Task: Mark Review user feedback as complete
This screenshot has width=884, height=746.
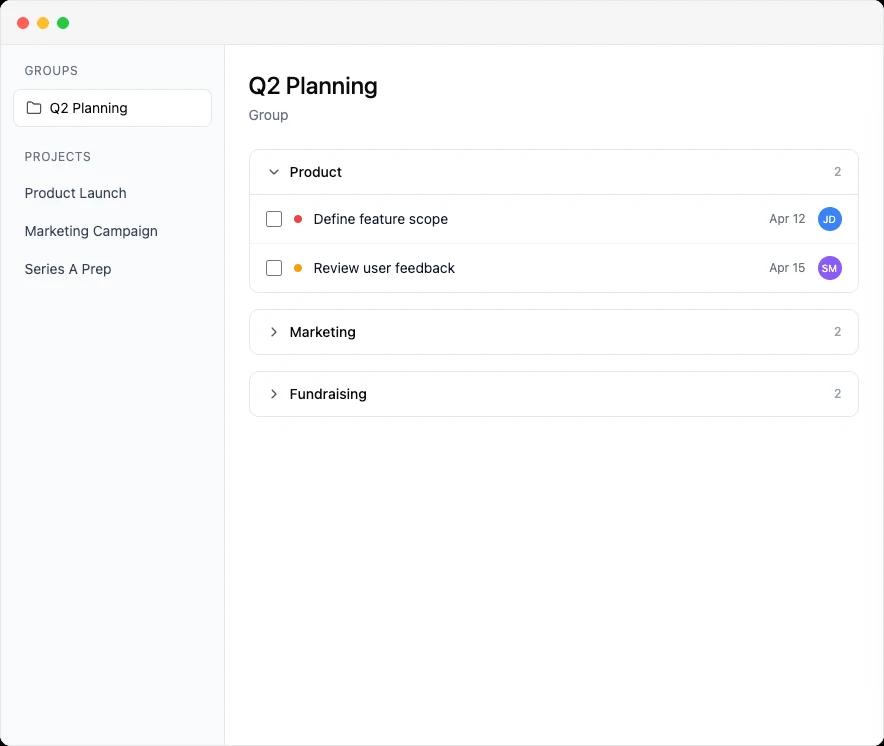Action: click(274, 268)
